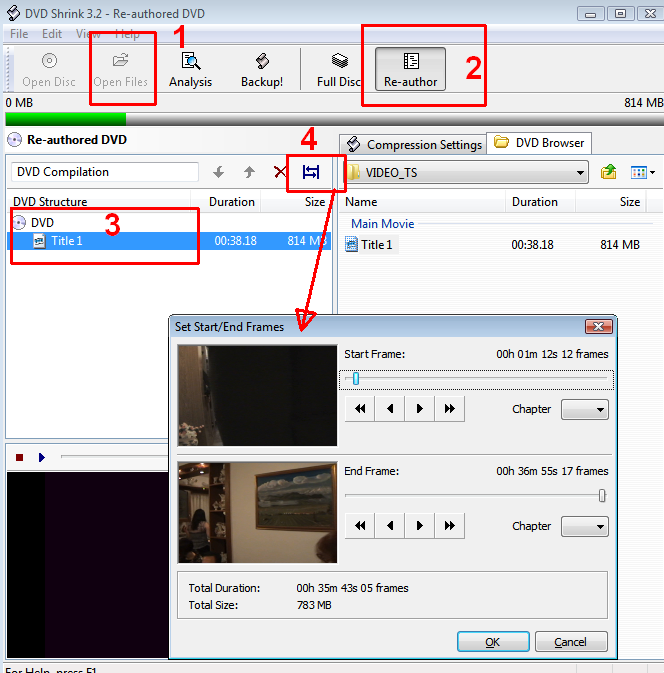Viewport: 664px width, 673px height.
Task: Open the Start Frame Chapter dropdown
Action: (585, 409)
